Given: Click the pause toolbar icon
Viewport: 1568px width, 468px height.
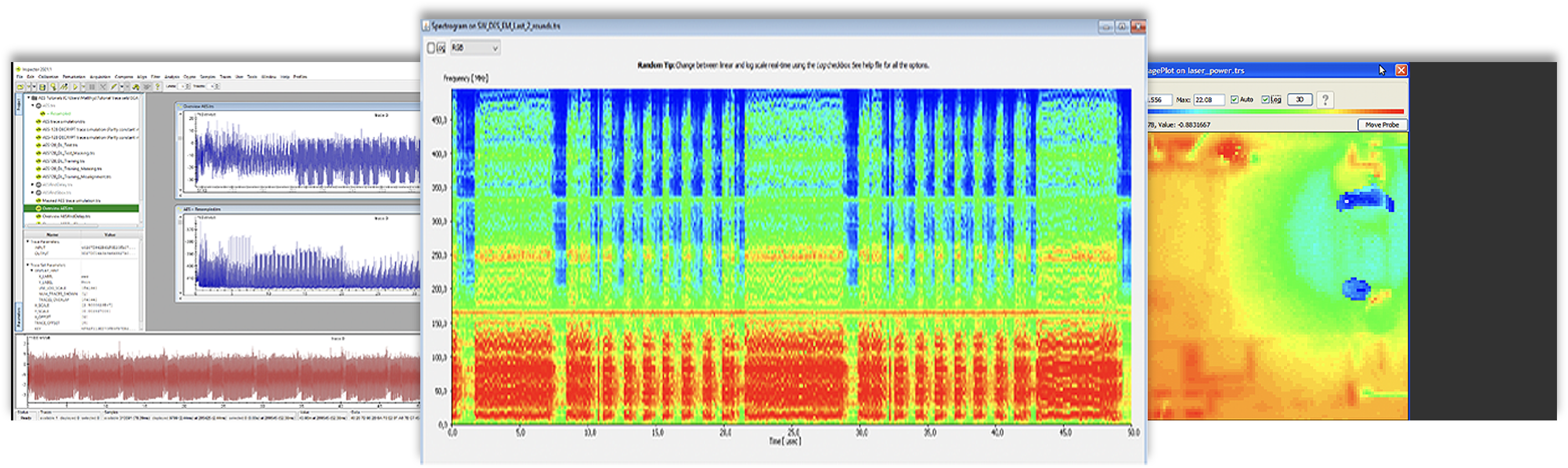Looking at the screenshot, I should (x=92, y=87).
